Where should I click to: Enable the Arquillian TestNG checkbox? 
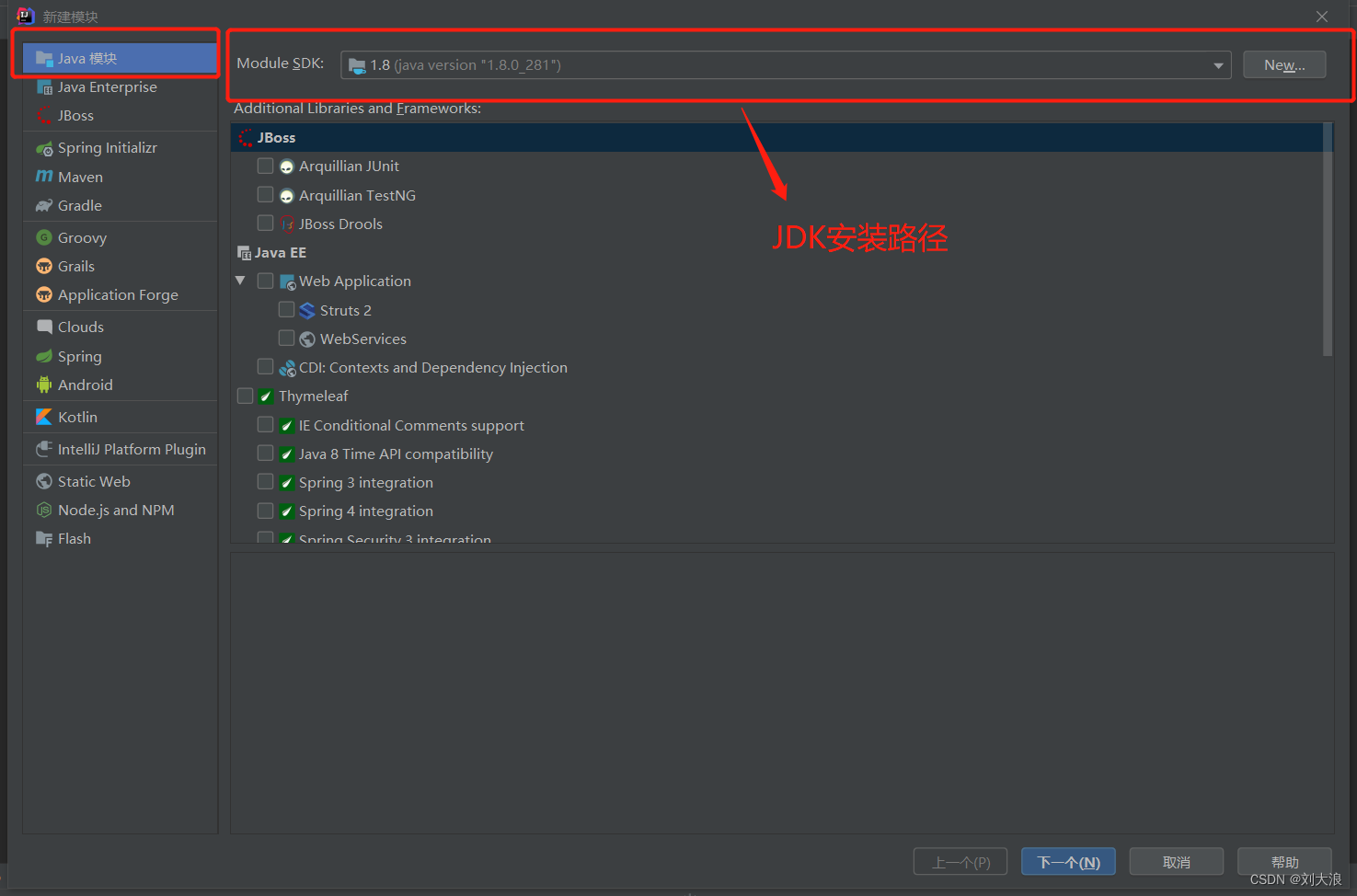265,195
